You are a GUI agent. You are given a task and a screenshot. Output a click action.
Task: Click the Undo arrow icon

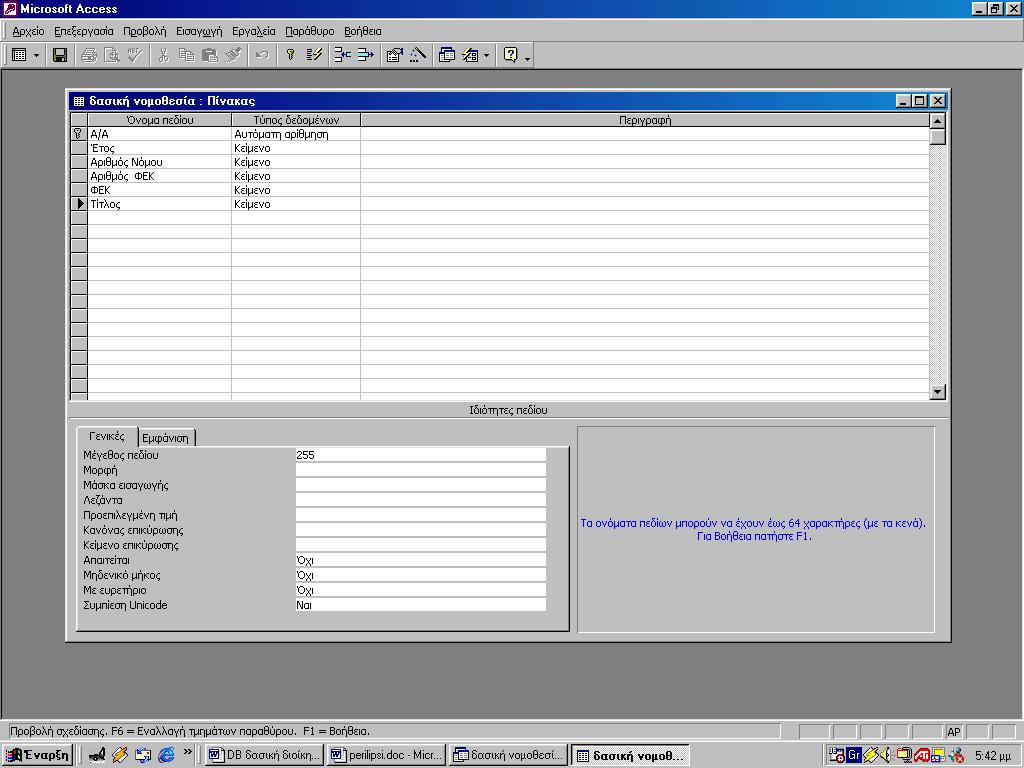pyautogui.click(x=262, y=56)
